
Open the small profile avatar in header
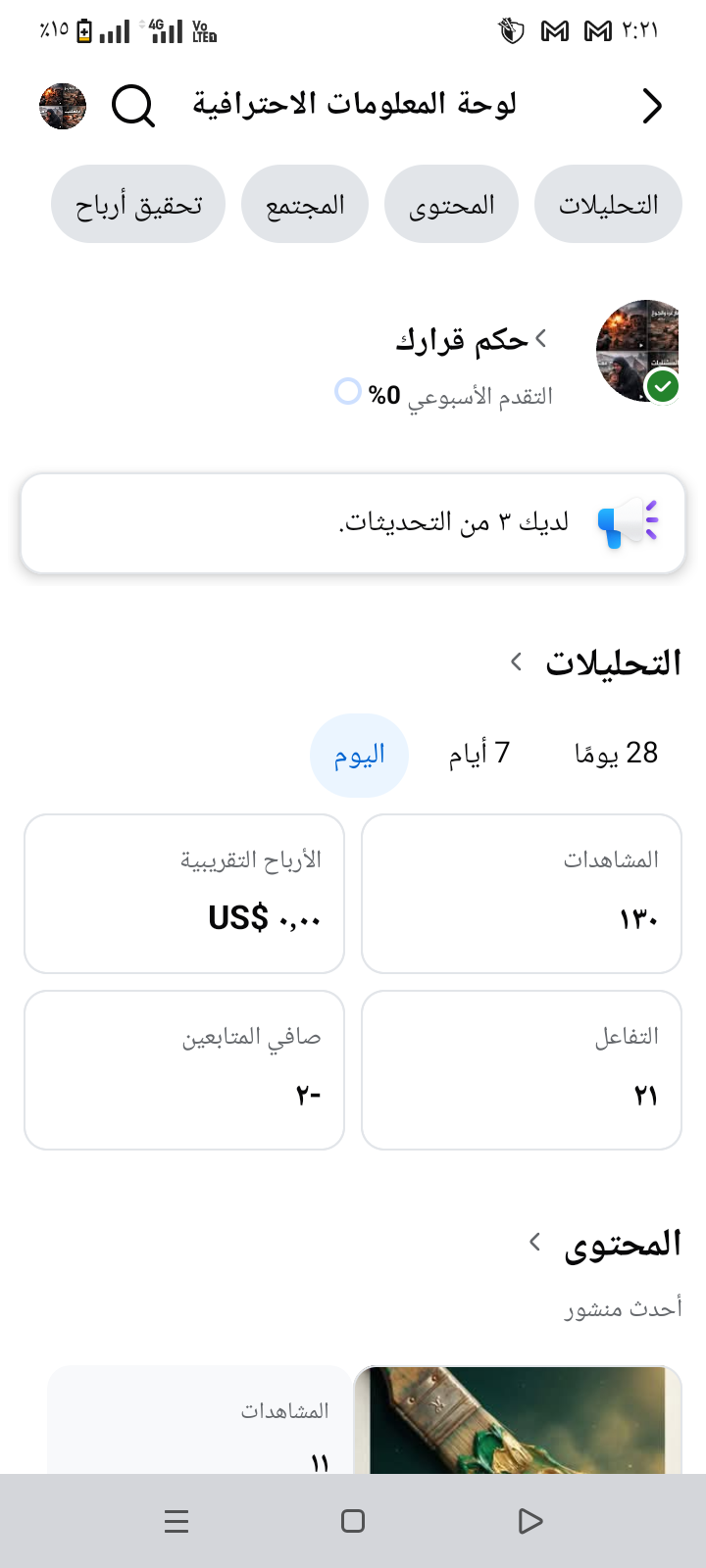coord(63,106)
